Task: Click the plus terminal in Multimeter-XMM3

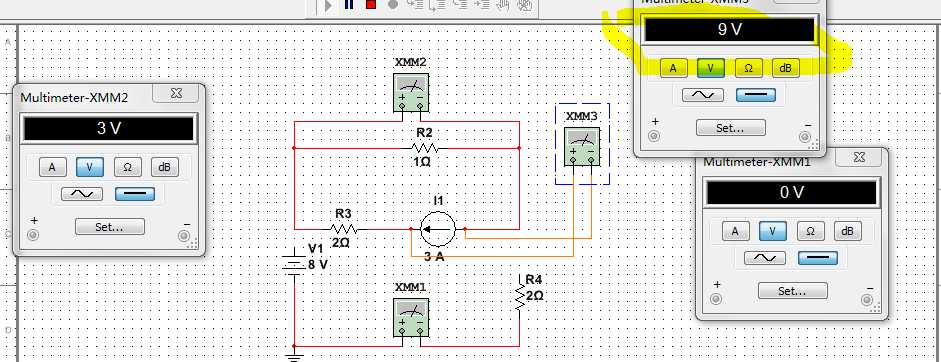Action: pos(654,136)
